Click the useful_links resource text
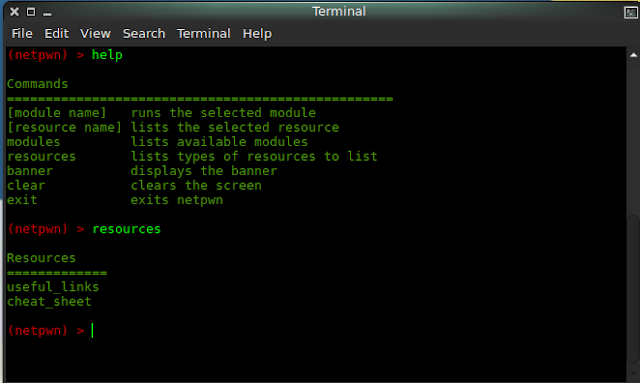 (53, 287)
